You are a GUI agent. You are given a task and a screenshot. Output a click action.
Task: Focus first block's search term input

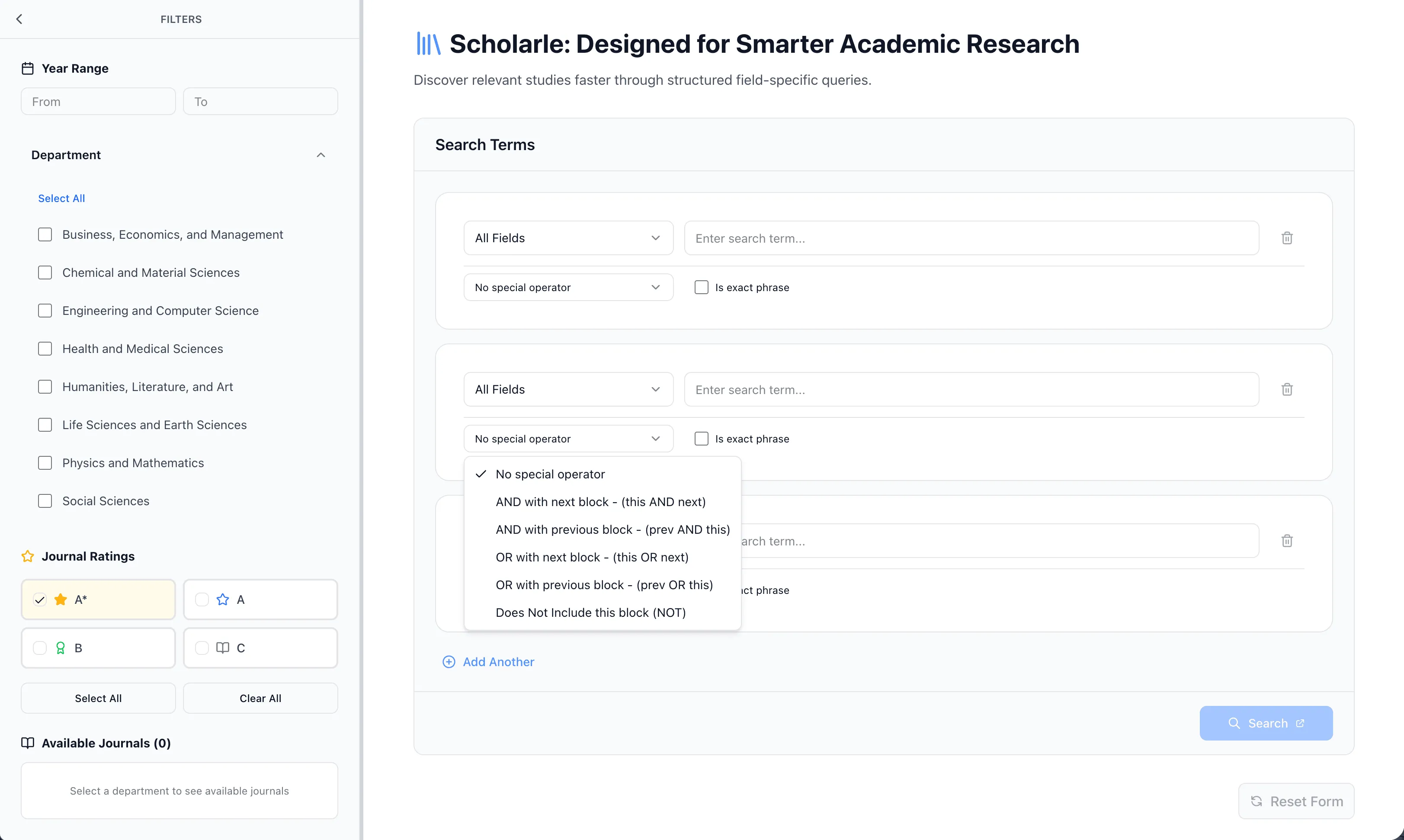click(971, 238)
